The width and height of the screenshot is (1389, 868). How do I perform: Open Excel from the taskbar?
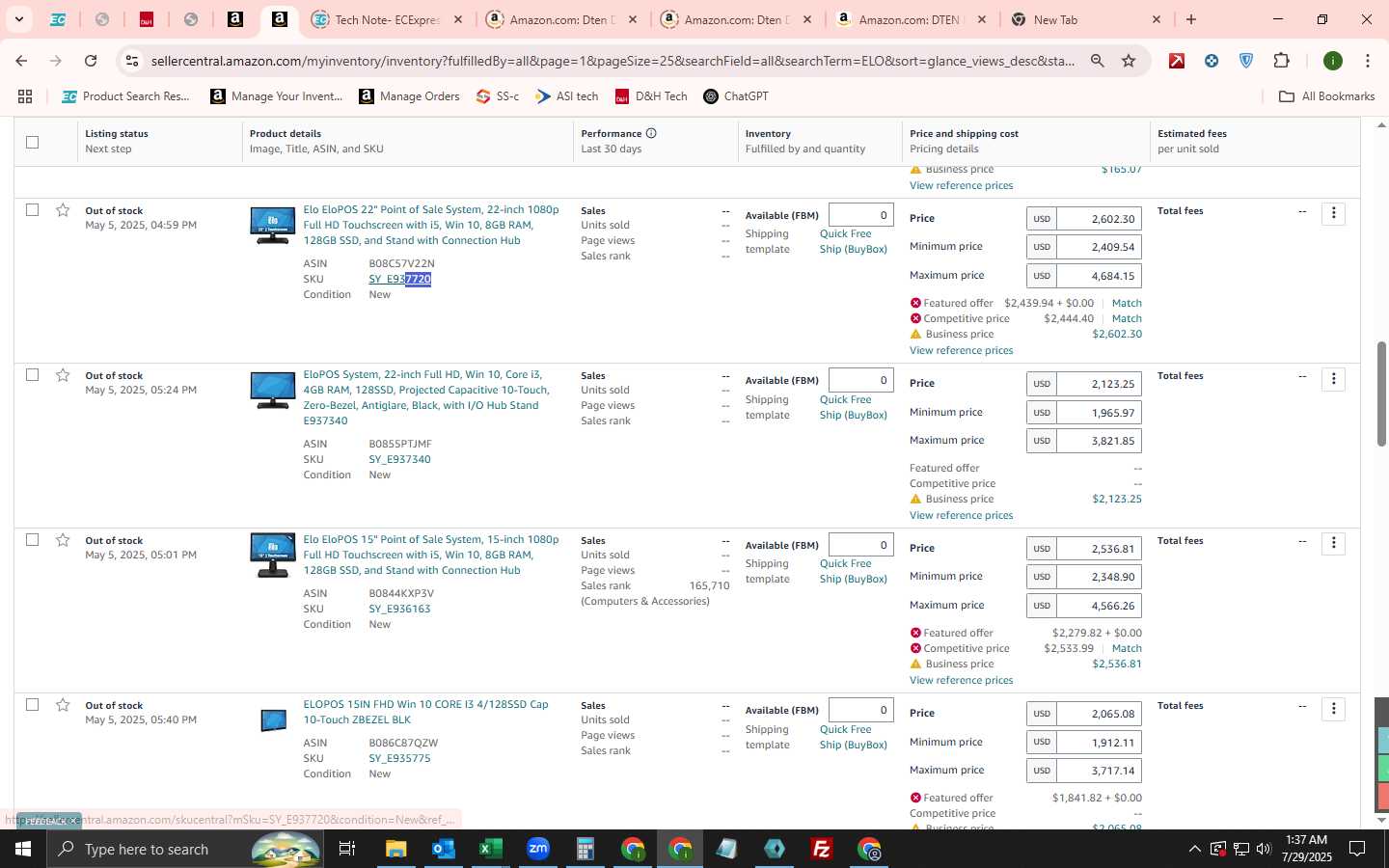[x=490, y=849]
